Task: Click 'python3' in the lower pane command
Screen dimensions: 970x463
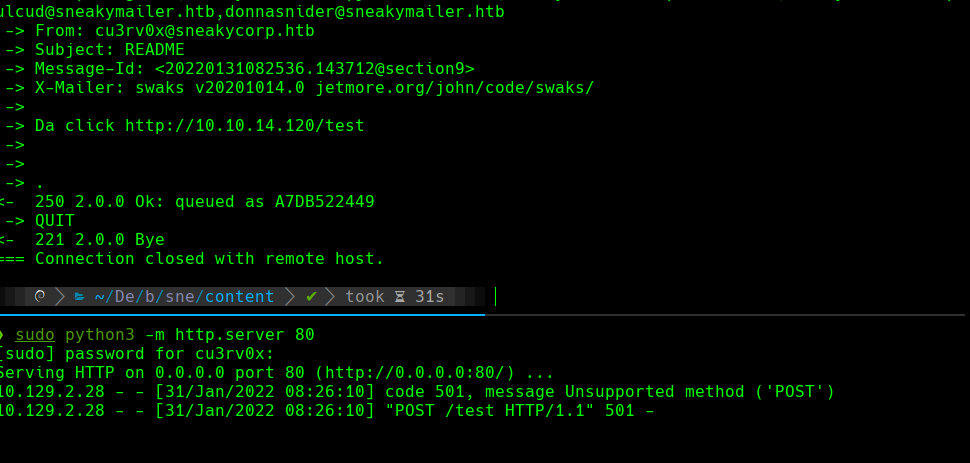Action: (x=100, y=335)
